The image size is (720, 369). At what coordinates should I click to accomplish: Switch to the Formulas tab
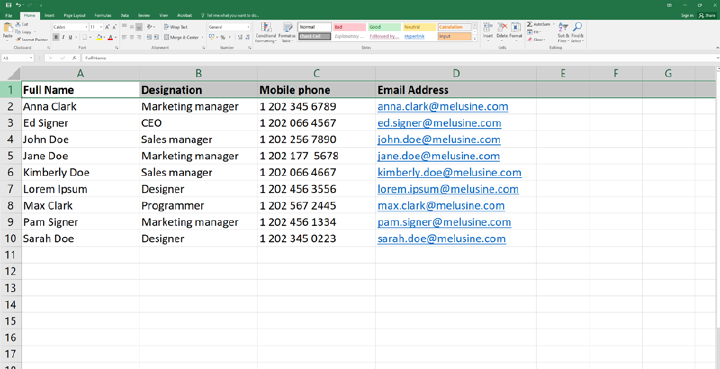click(x=103, y=16)
